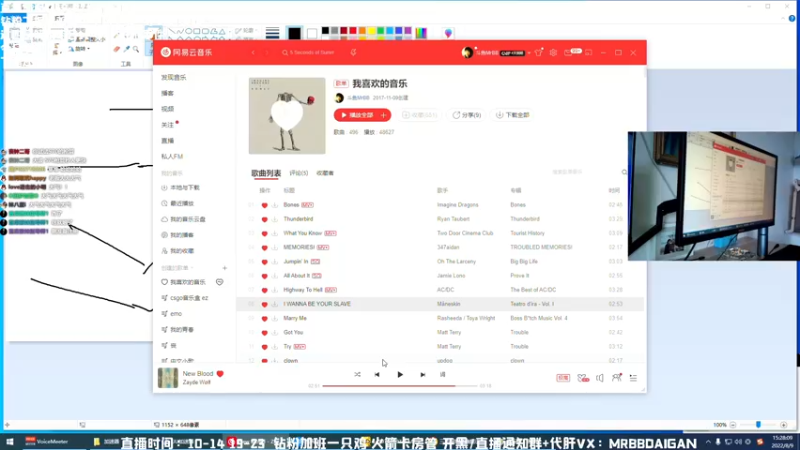The image size is (800, 450).
Task: Open album TROUBLED MEMORIES! link
Action: pyautogui.click(x=541, y=247)
